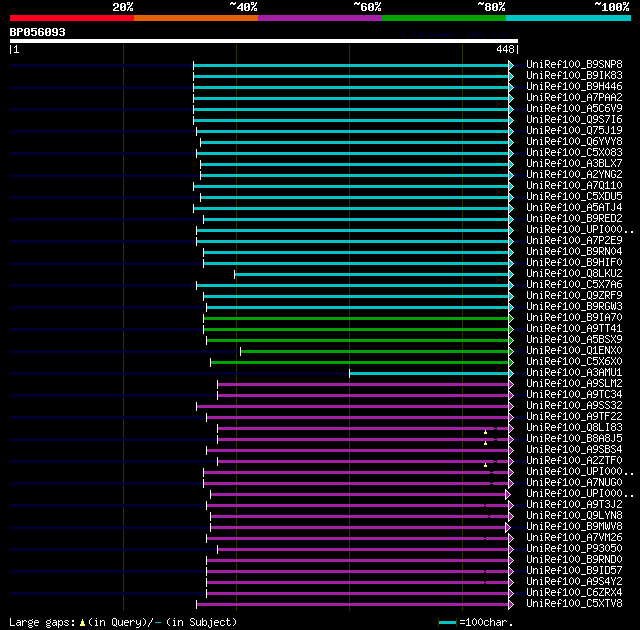
Task: Click the end arrowhead of UniRef100_B9MWV8 bar
Action: [508, 528]
